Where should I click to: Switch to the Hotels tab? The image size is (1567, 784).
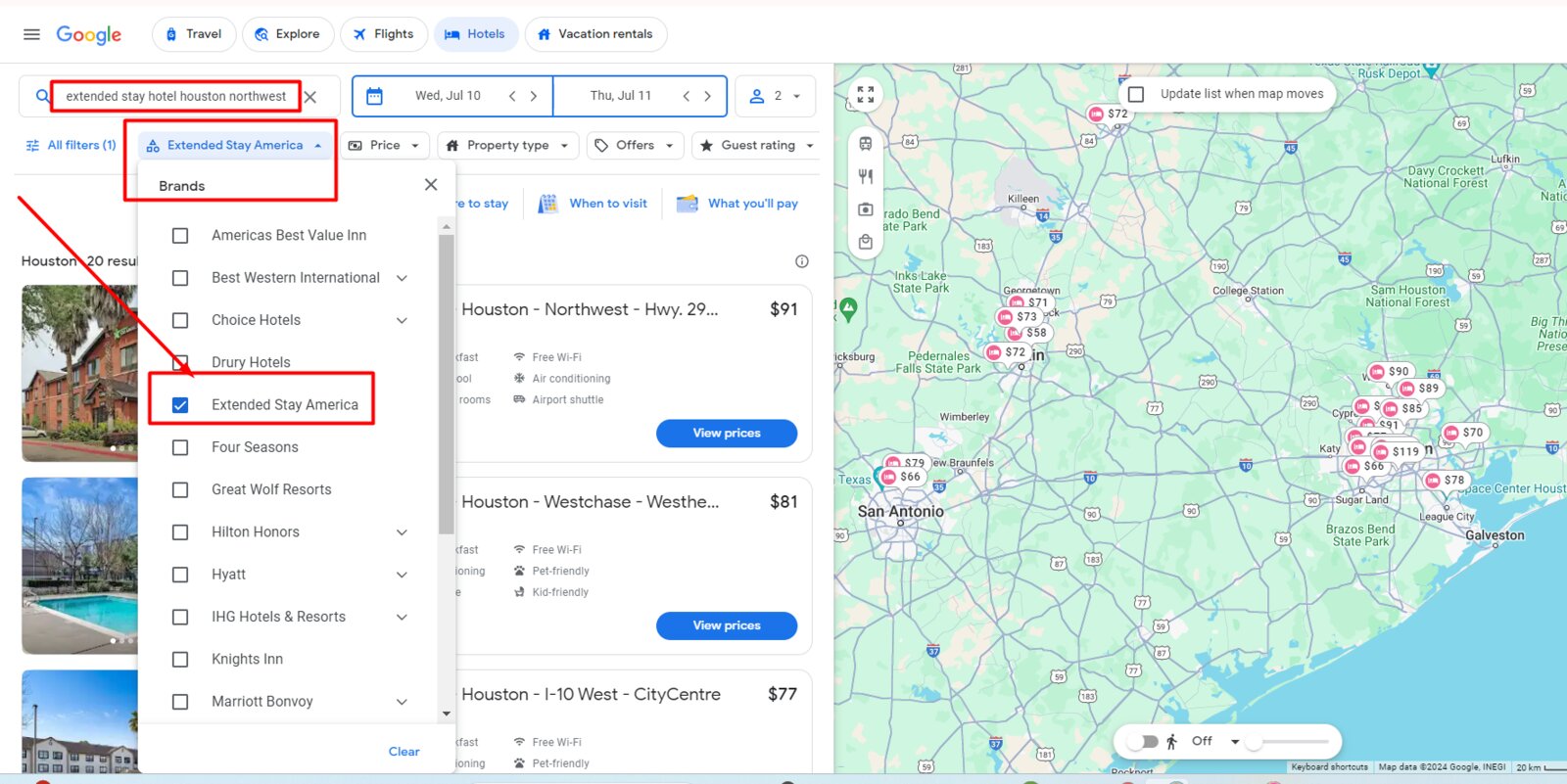click(475, 34)
